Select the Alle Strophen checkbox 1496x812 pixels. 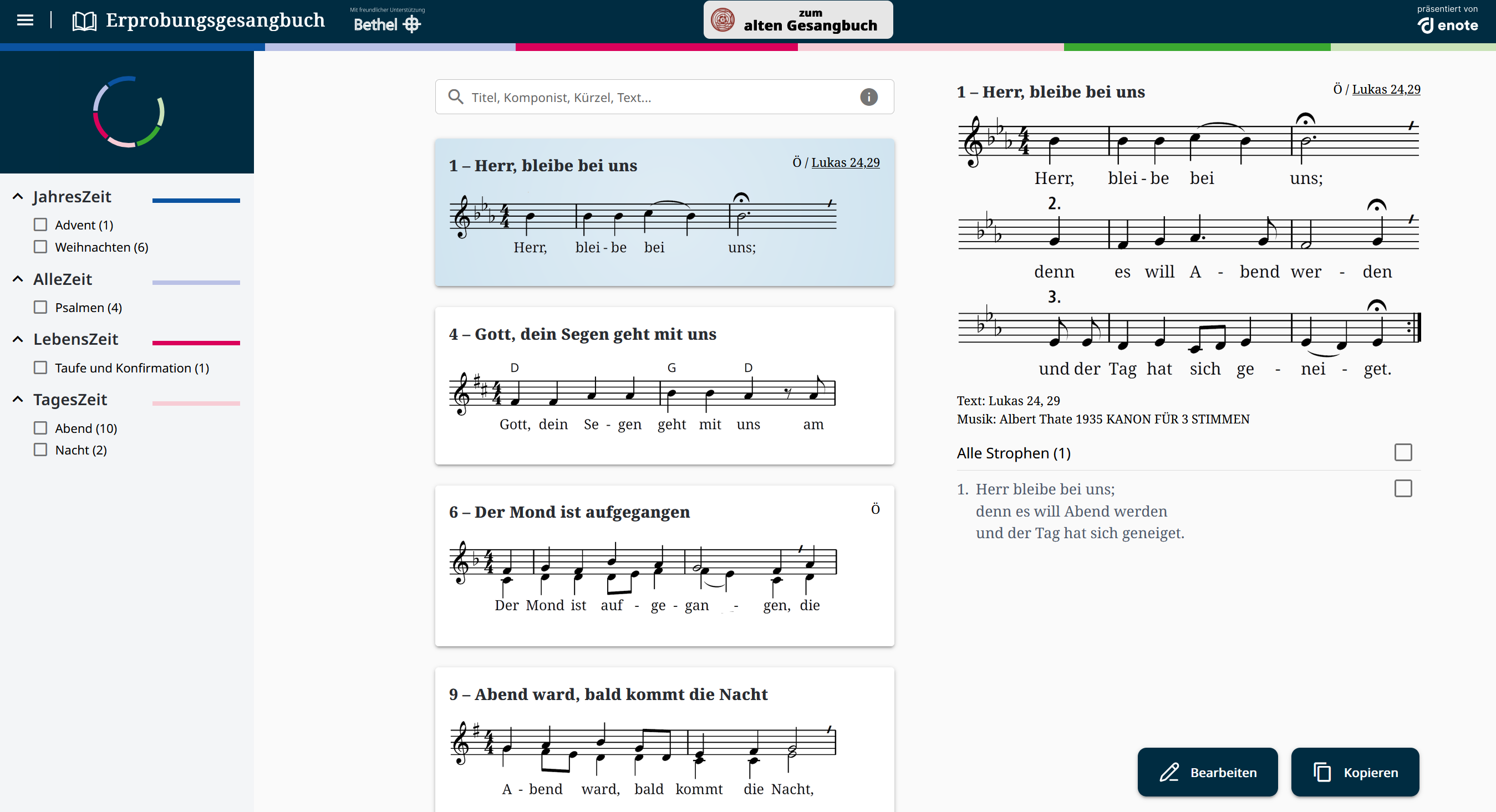point(1402,452)
